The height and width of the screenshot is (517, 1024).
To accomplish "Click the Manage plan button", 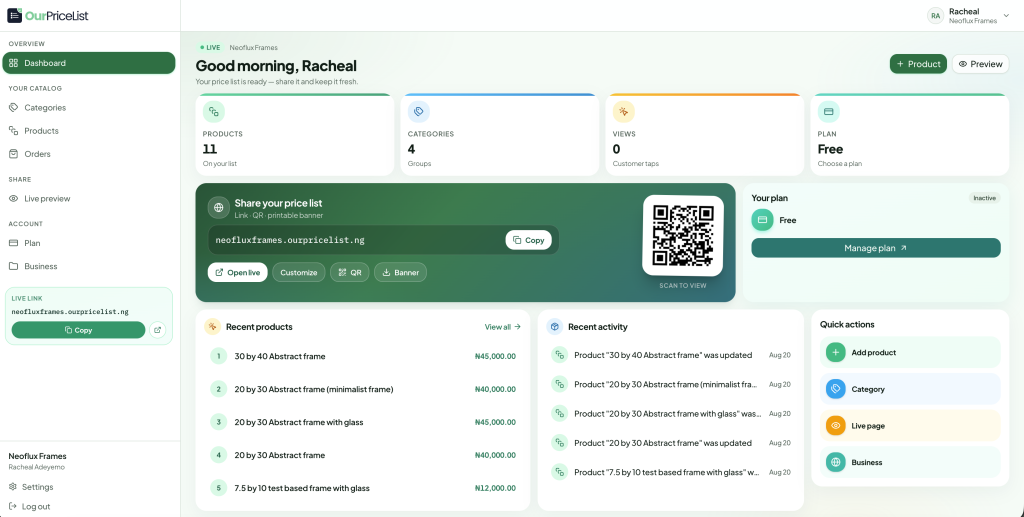I will point(876,248).
